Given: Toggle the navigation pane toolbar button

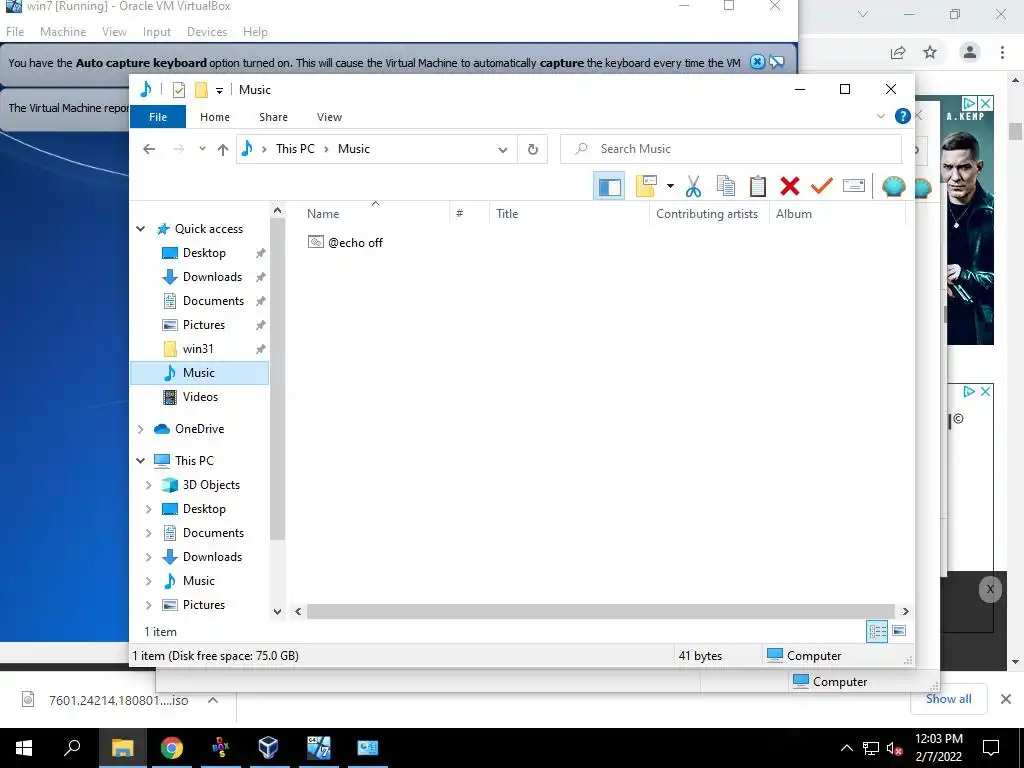Looking at the screenshot, I should click(x=609, y=187).
